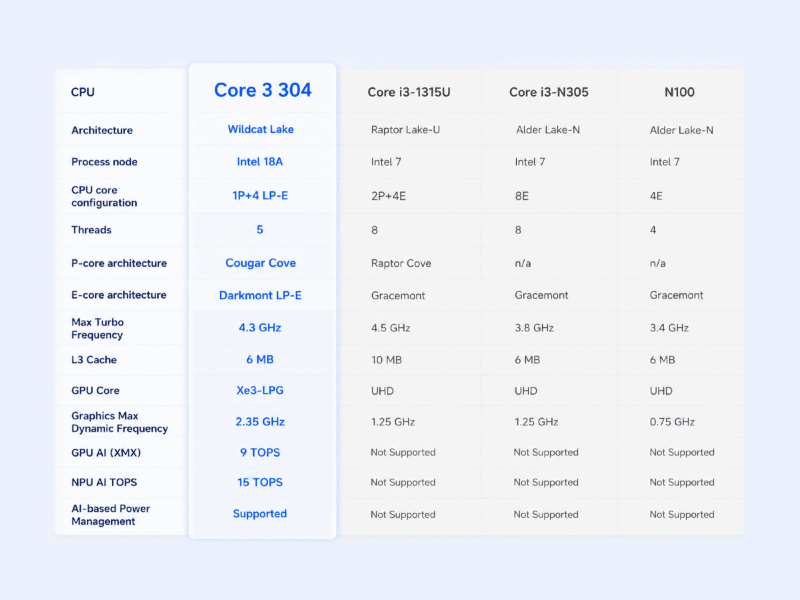Screen dimensions: 800x600
Task: Click the 'L3 Cache' row label
Action: coord(94,360)
